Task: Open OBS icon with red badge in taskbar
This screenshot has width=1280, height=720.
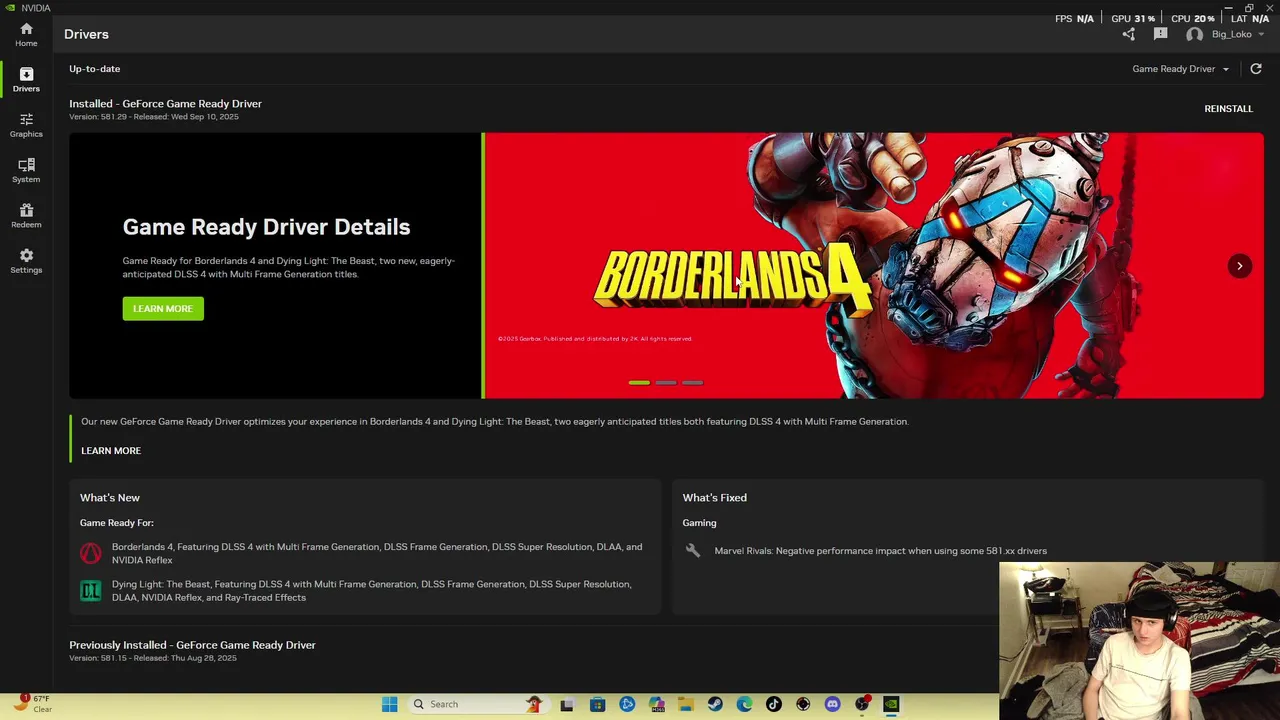Action: [x=862, y=704]
